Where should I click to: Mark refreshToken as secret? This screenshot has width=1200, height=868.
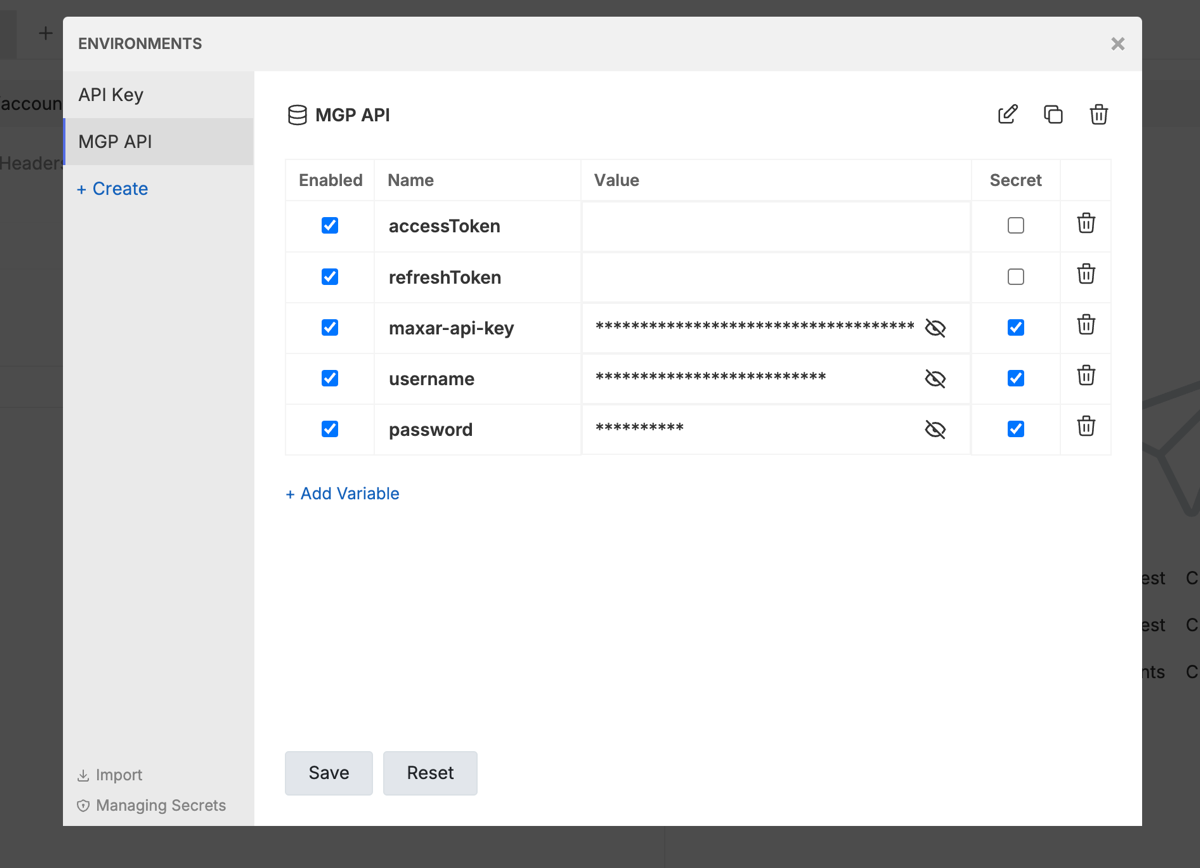[x=1016, y=277]
